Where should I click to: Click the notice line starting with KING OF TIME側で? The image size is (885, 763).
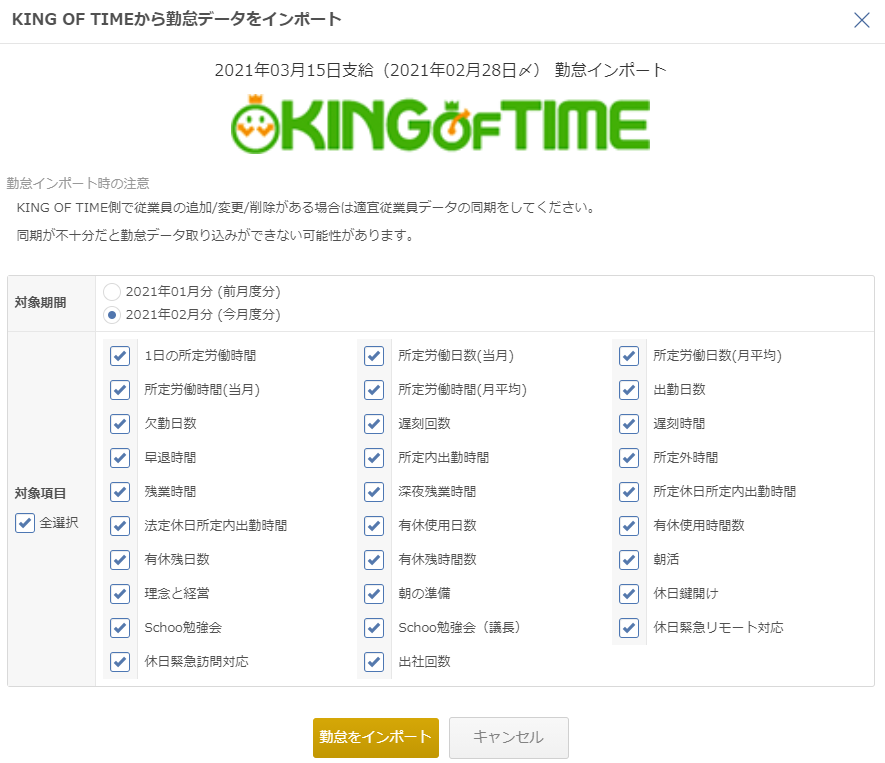(x=306, y=208)
